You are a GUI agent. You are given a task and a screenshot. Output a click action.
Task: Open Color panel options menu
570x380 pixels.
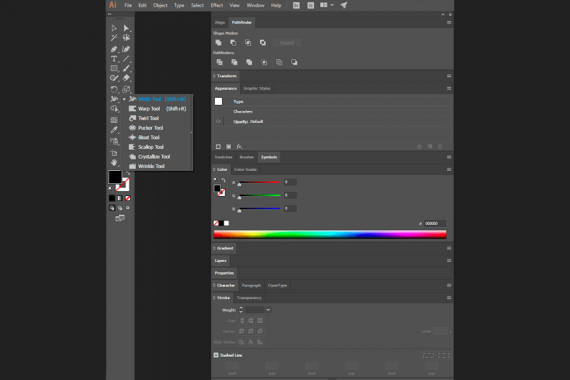pyautogui.click(x=449, y=169)
